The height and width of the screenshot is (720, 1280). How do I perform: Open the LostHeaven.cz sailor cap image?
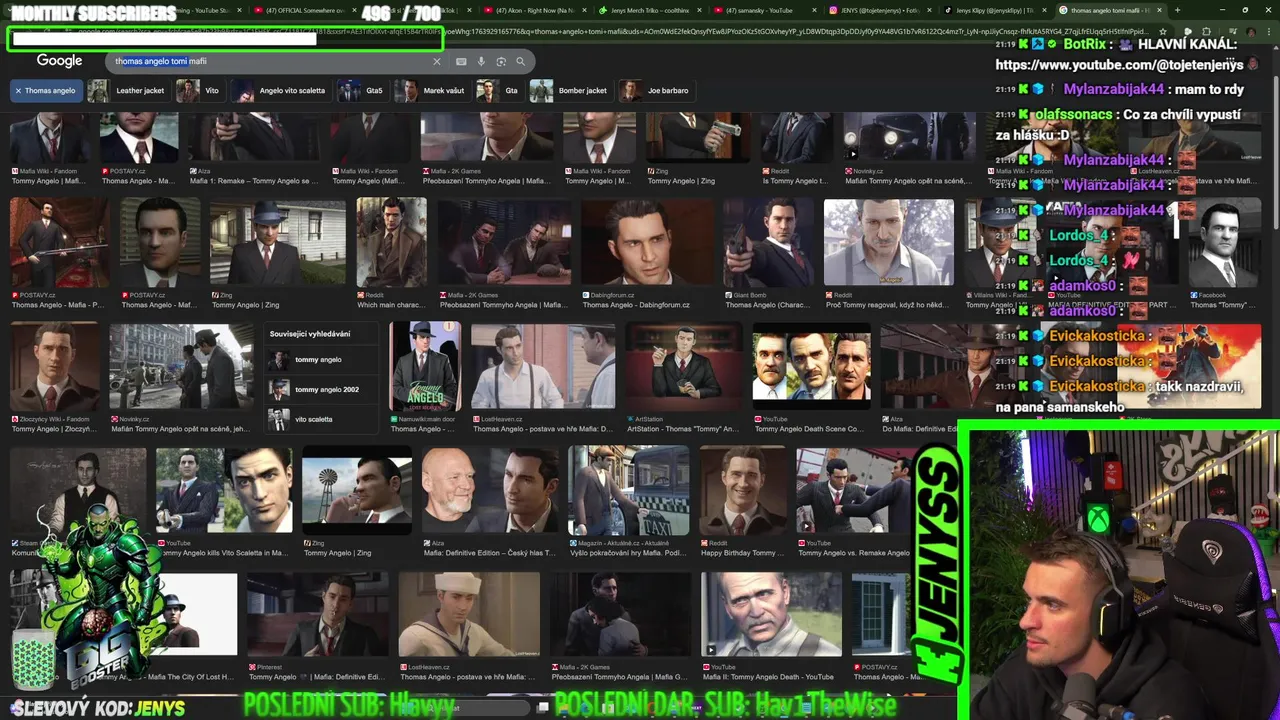coord(468,615)
